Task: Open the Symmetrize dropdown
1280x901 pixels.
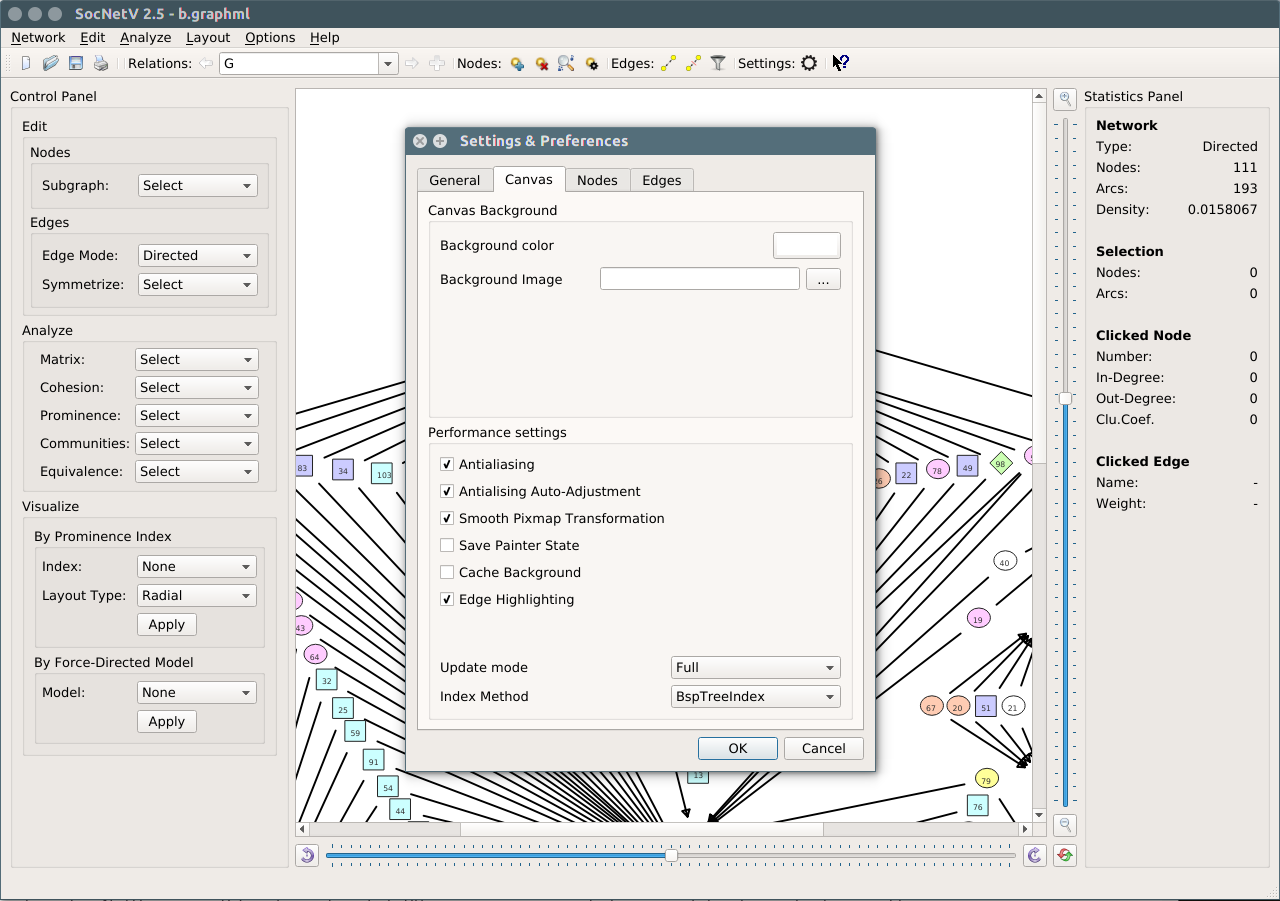Action: click(197, 284)
